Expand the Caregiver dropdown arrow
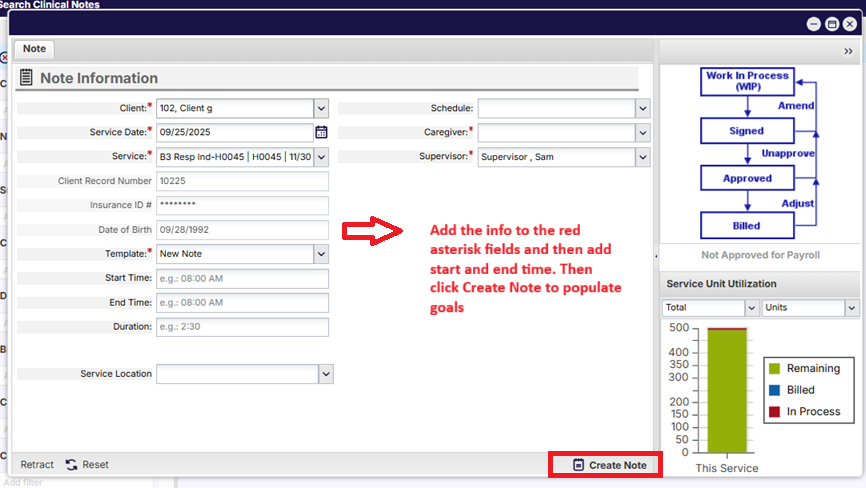Screen dimensions: 866x488 [642, 132]
